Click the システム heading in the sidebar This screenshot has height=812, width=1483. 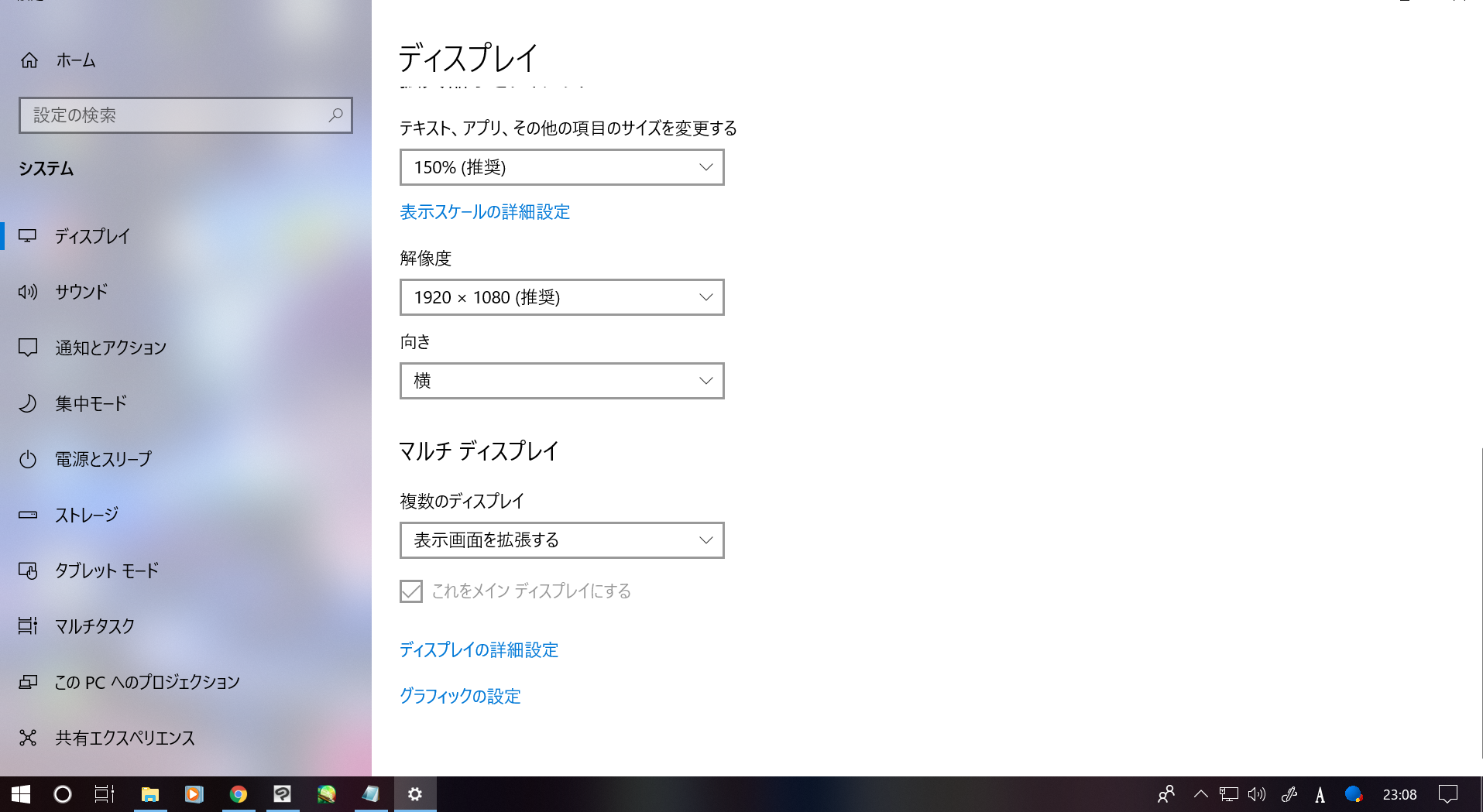click(x=46, y=169)
